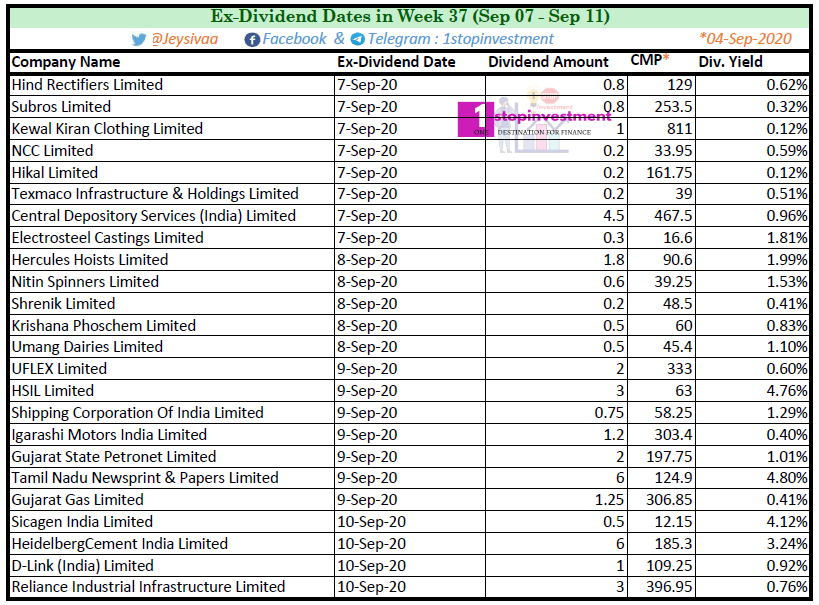Click the 4.76% yield for HSIL Limited

coord(787,391)
